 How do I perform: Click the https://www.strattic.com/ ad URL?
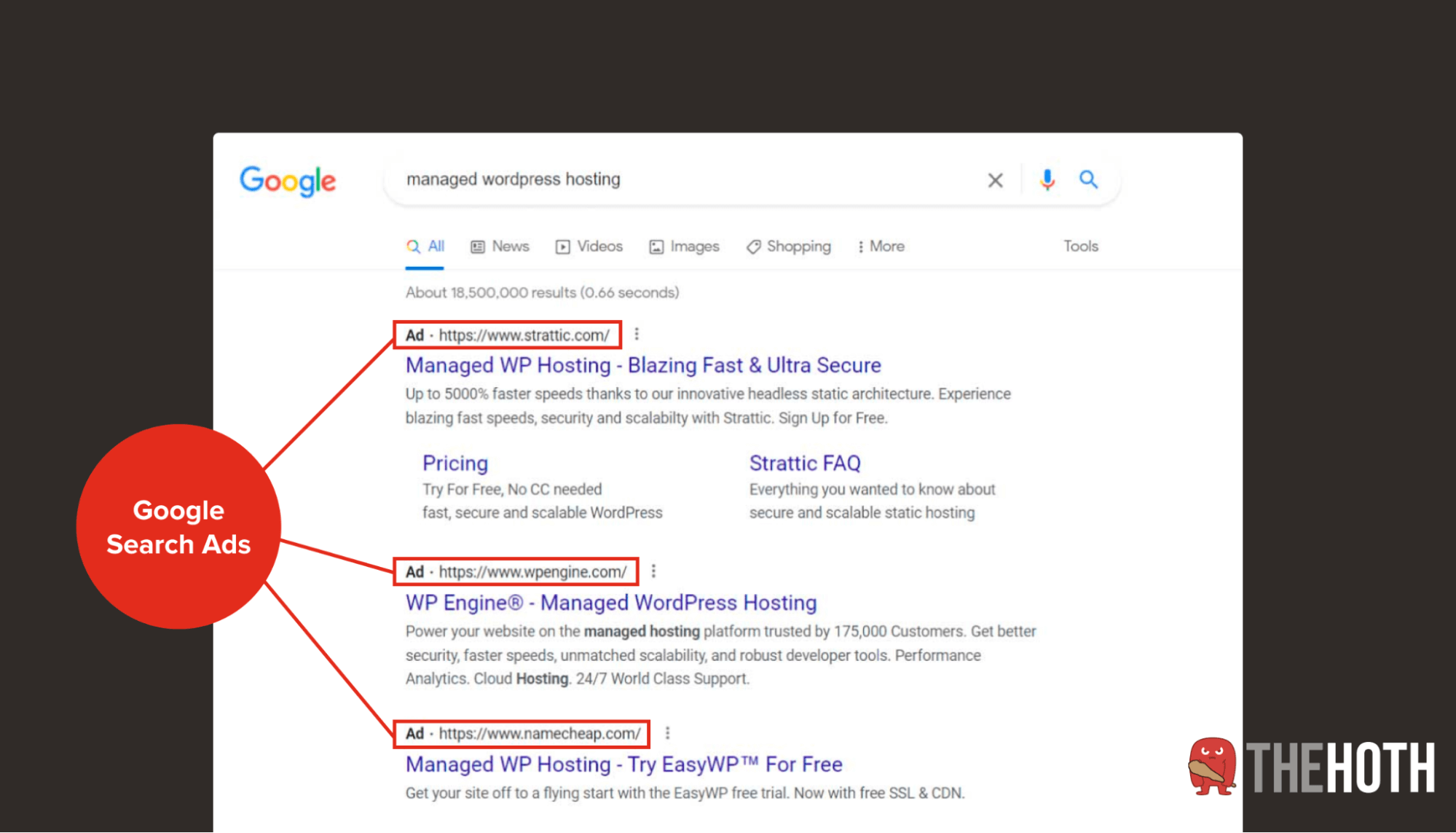(524, 335)
